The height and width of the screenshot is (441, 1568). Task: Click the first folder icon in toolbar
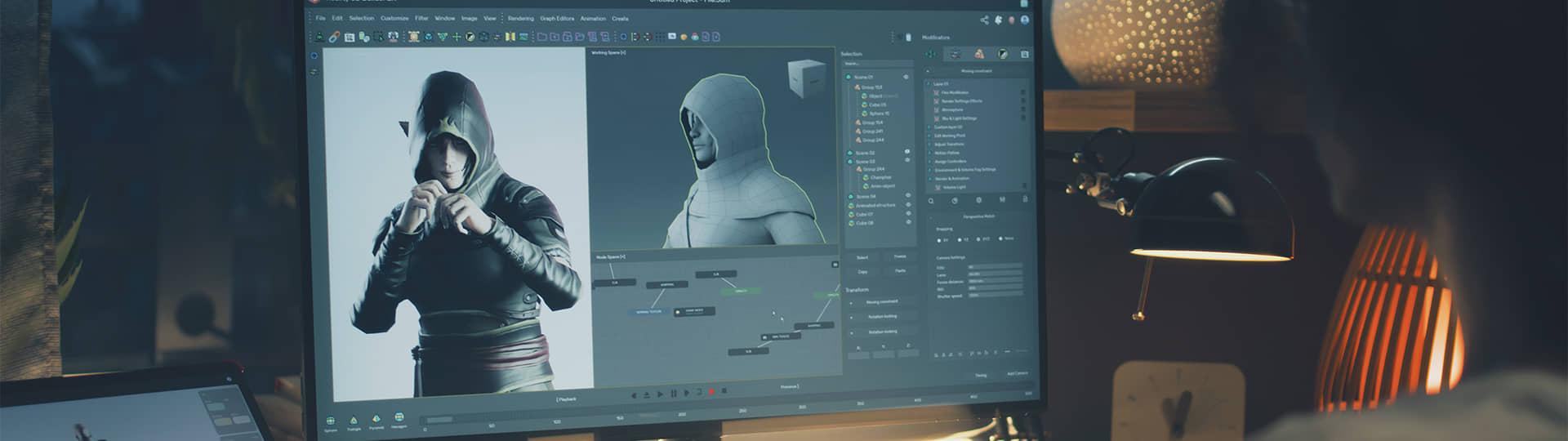coord(542,37)
